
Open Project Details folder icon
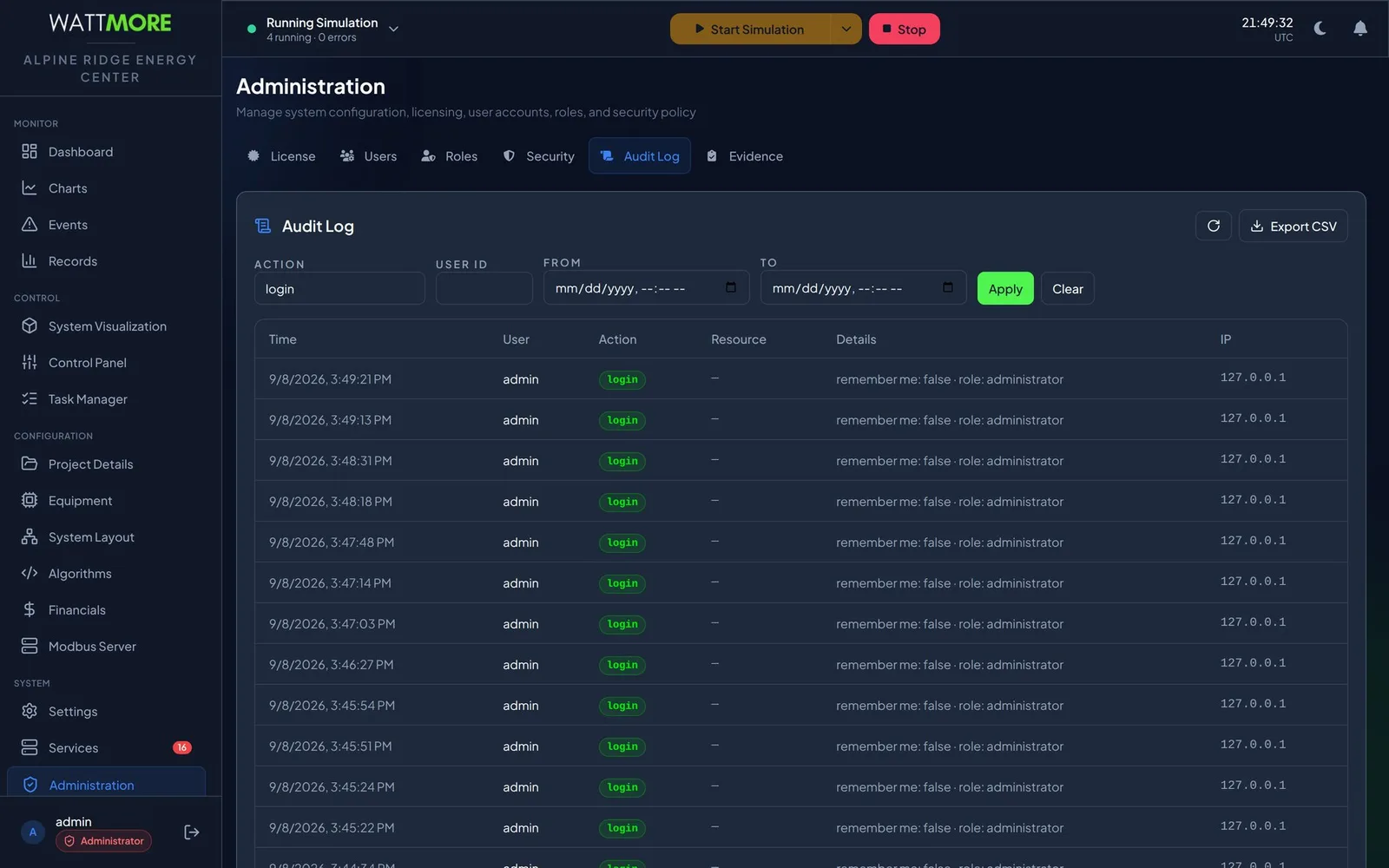(30, 464)
